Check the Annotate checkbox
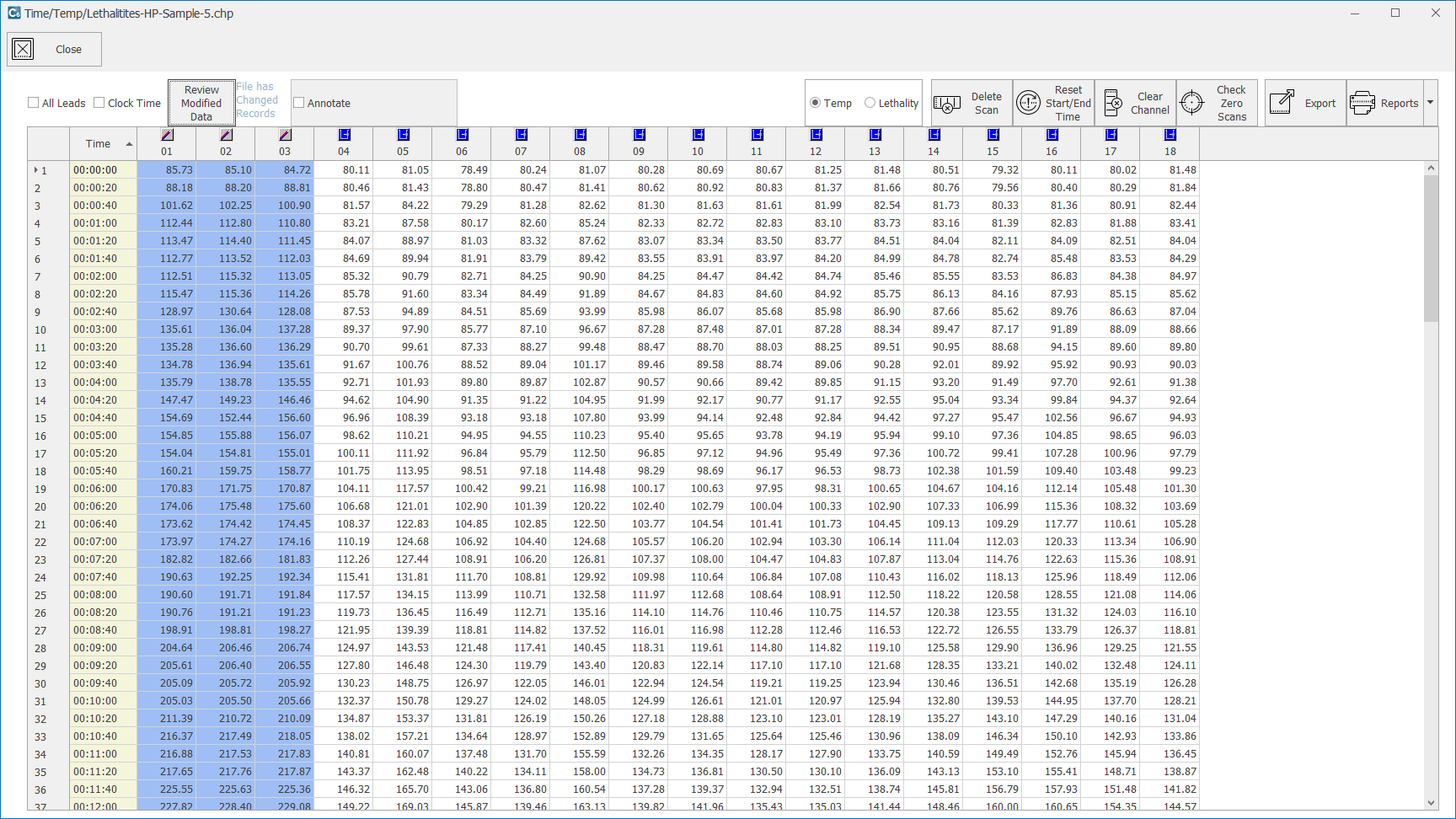The width and height of the screenshot is (1456, 819). pos(298,103)
